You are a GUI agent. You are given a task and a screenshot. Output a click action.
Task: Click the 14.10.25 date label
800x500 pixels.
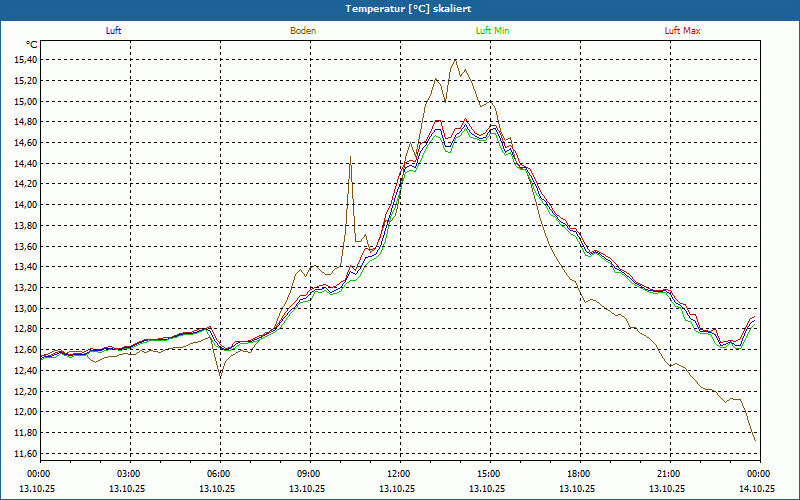pyautogui.click(x=757, y=489)
